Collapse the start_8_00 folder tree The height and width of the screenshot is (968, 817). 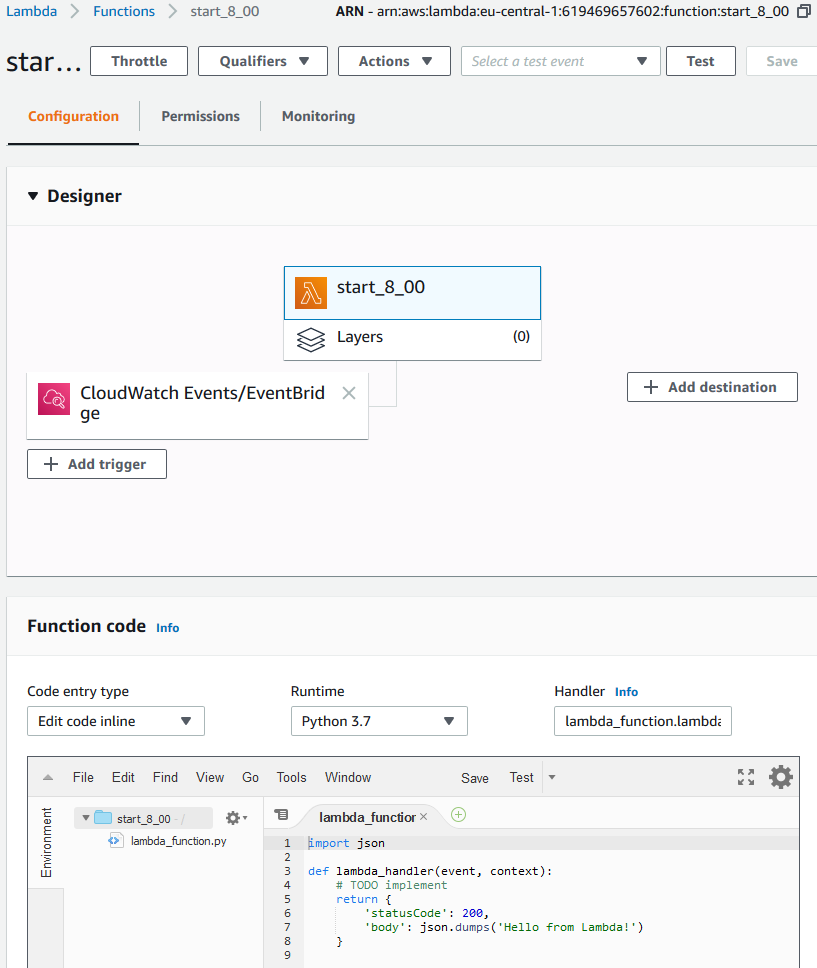[x=86, y=818]
